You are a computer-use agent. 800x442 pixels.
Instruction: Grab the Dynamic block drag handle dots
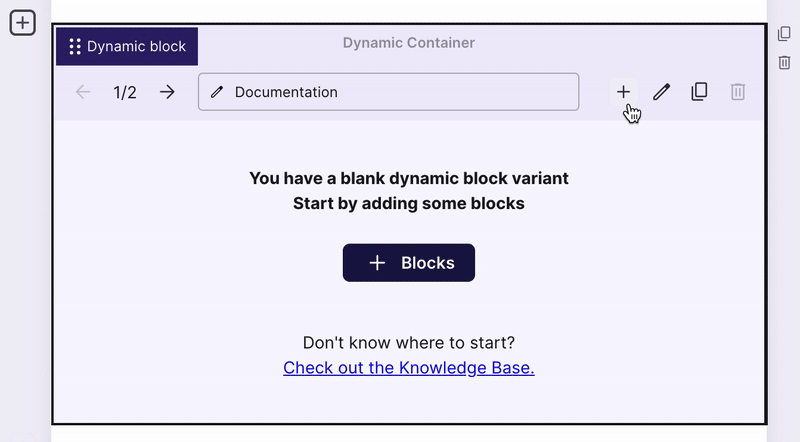point(75,46)
